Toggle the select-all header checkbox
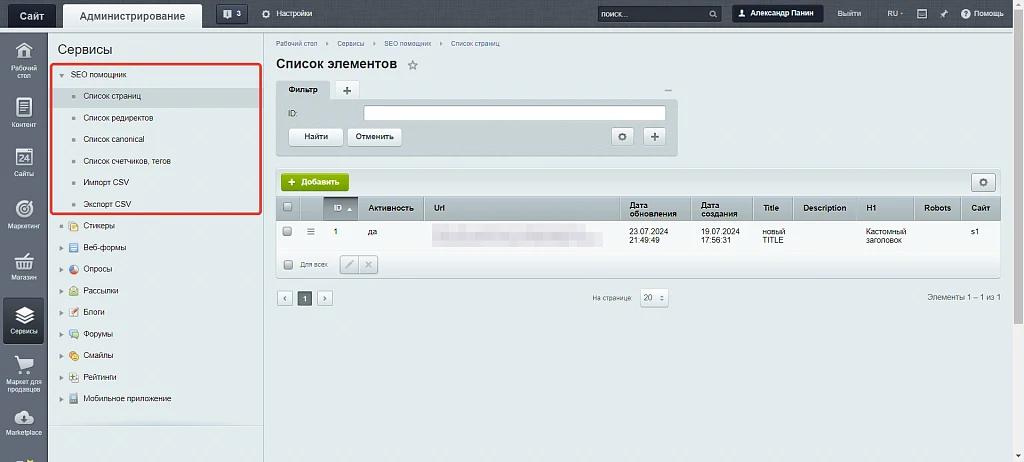1024x462 pixels. coord(287,207)
